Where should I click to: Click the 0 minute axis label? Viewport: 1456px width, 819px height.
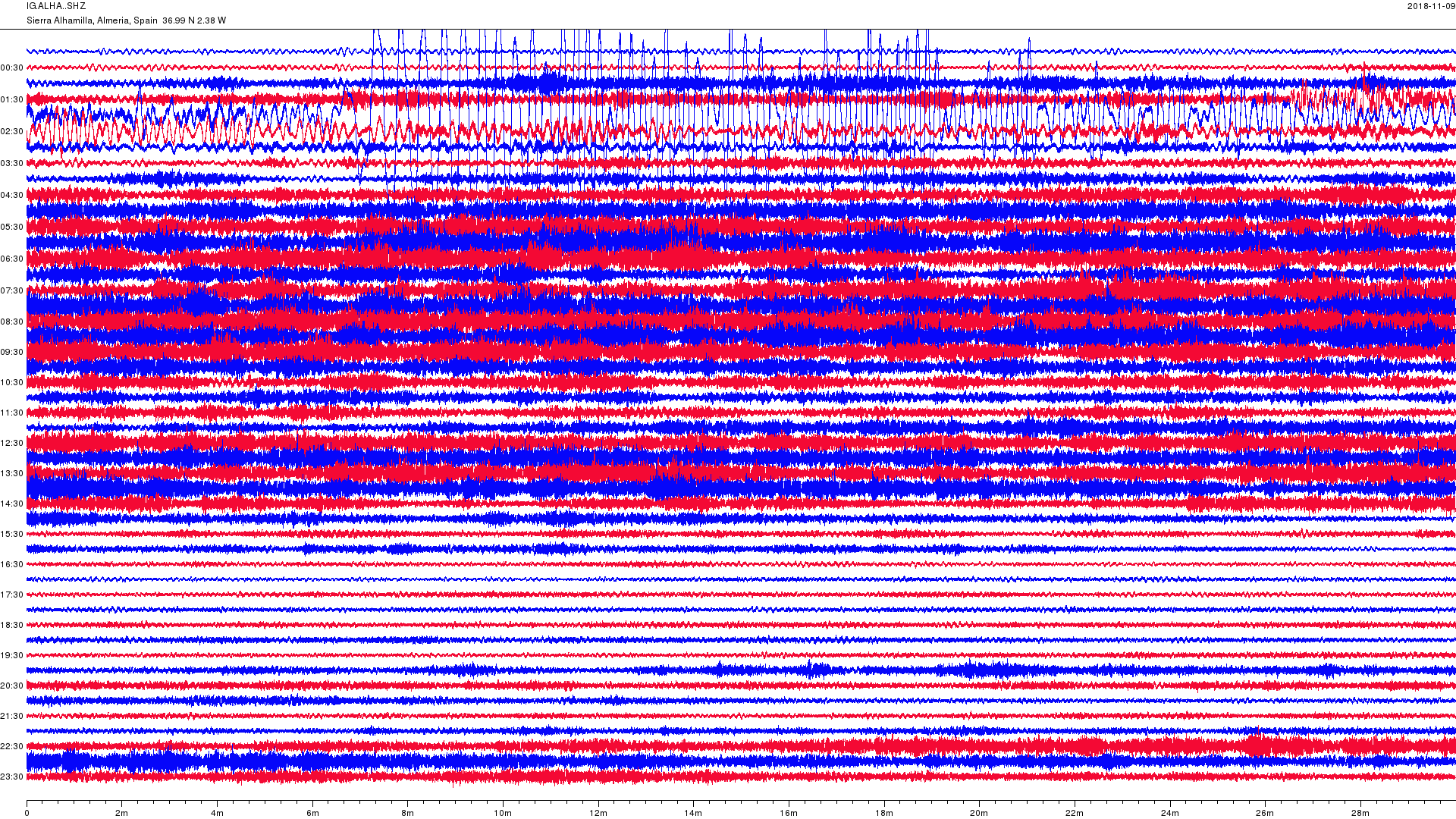pos(27,814)
